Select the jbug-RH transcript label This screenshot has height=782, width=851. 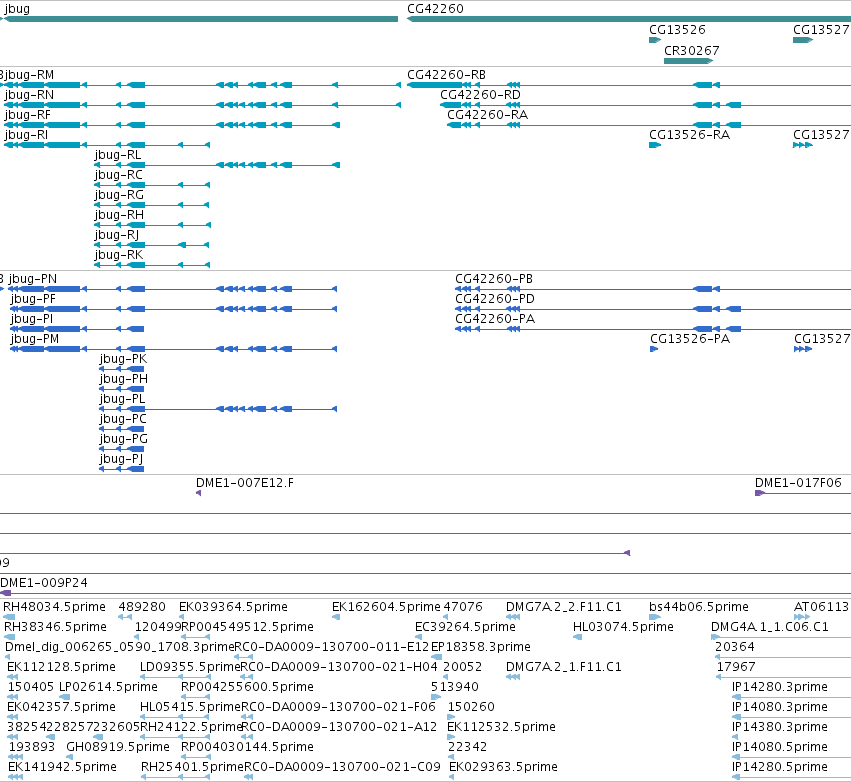pos(119,215)
